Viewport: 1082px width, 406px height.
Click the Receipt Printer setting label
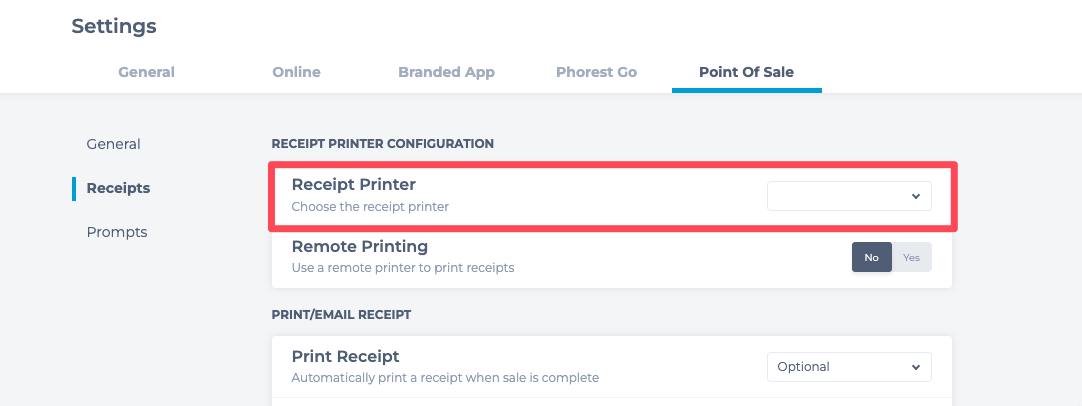coord(353,184)
